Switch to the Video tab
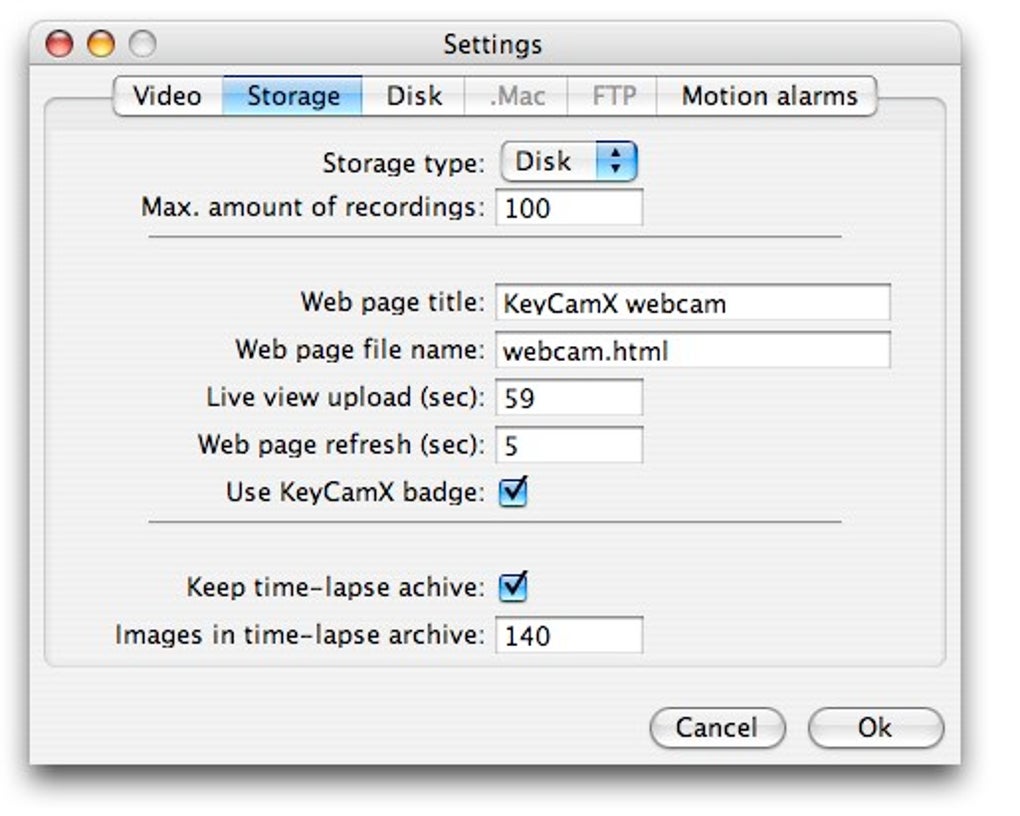 [x=167, y=96]
